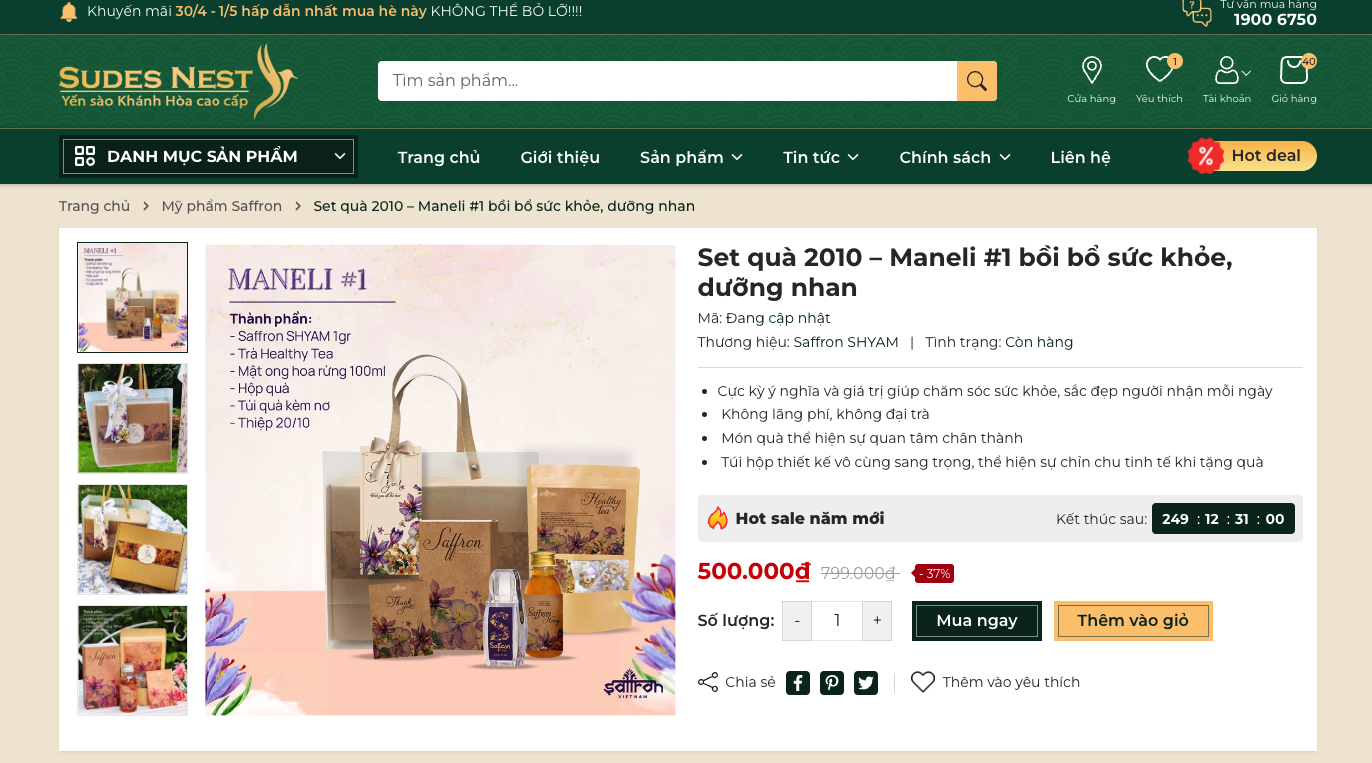The image size is (1372, 763).
Task: Open the Liên hệ menu item
Action: point(1080,157)
